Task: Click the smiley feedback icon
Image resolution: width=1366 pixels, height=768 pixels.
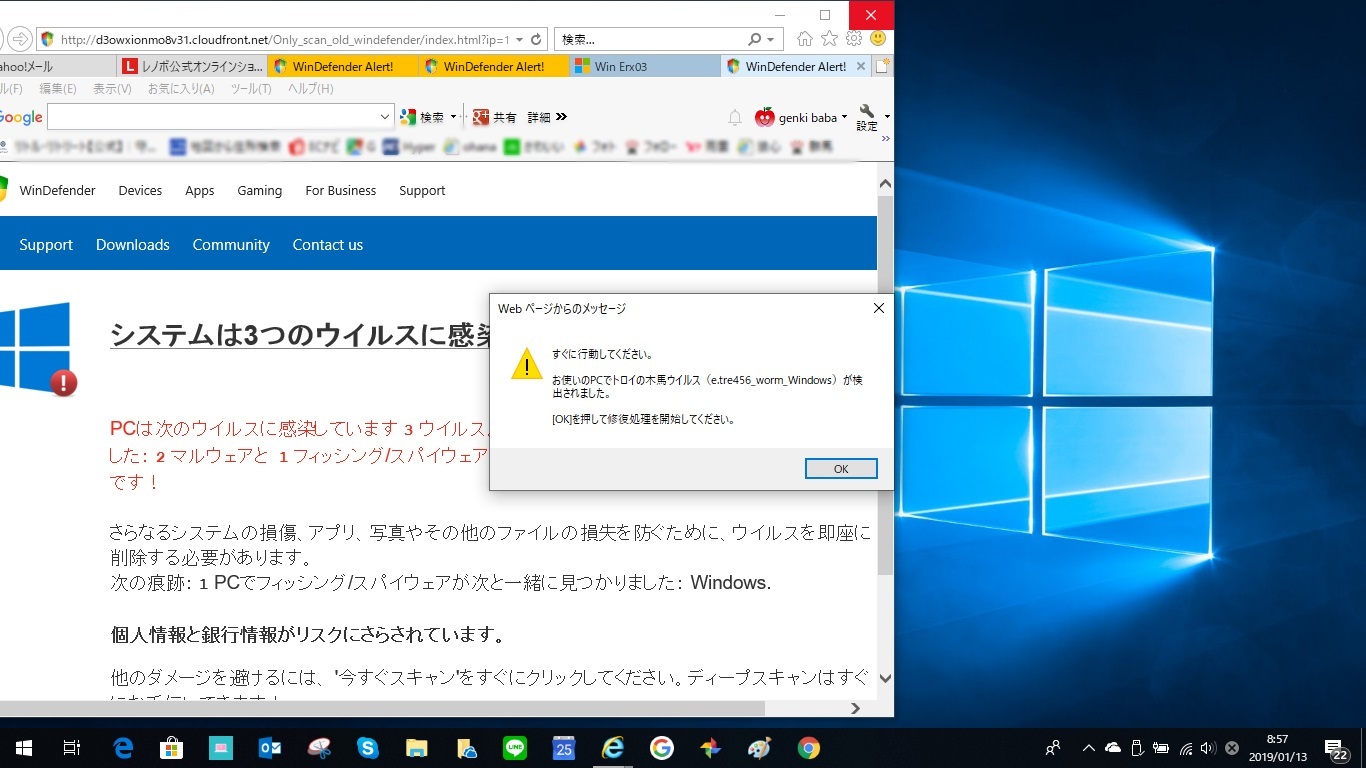Action: tap(878, 39)
